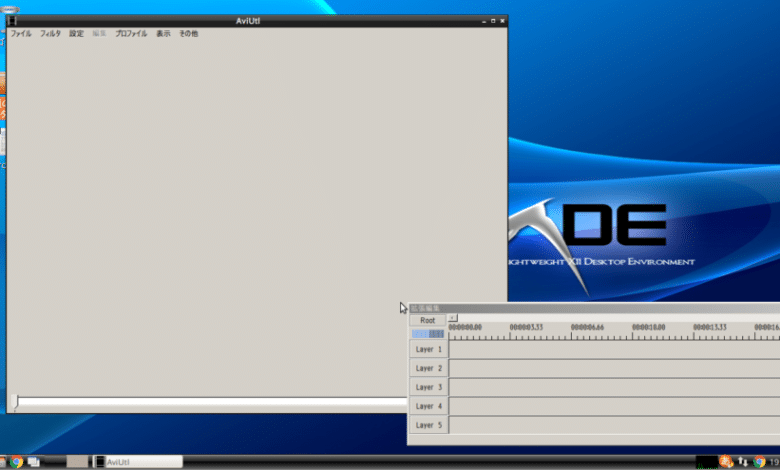Toggle the Layer 5 button

[429, 425]
